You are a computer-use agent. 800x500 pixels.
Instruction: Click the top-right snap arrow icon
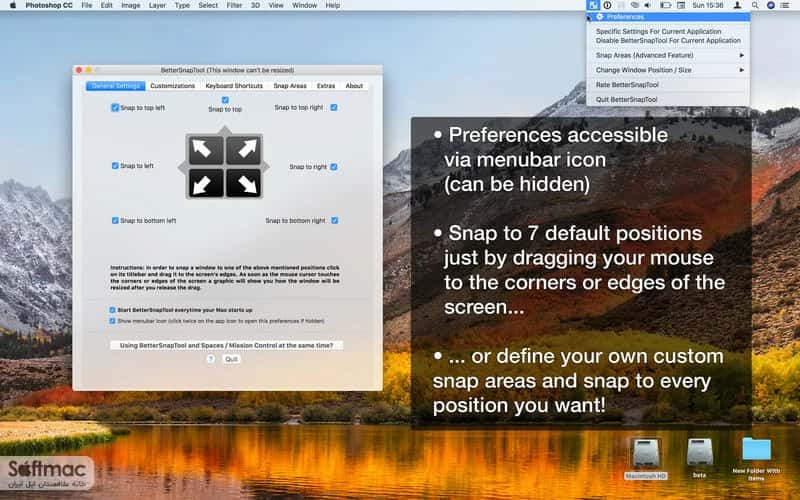click(244, 150)
